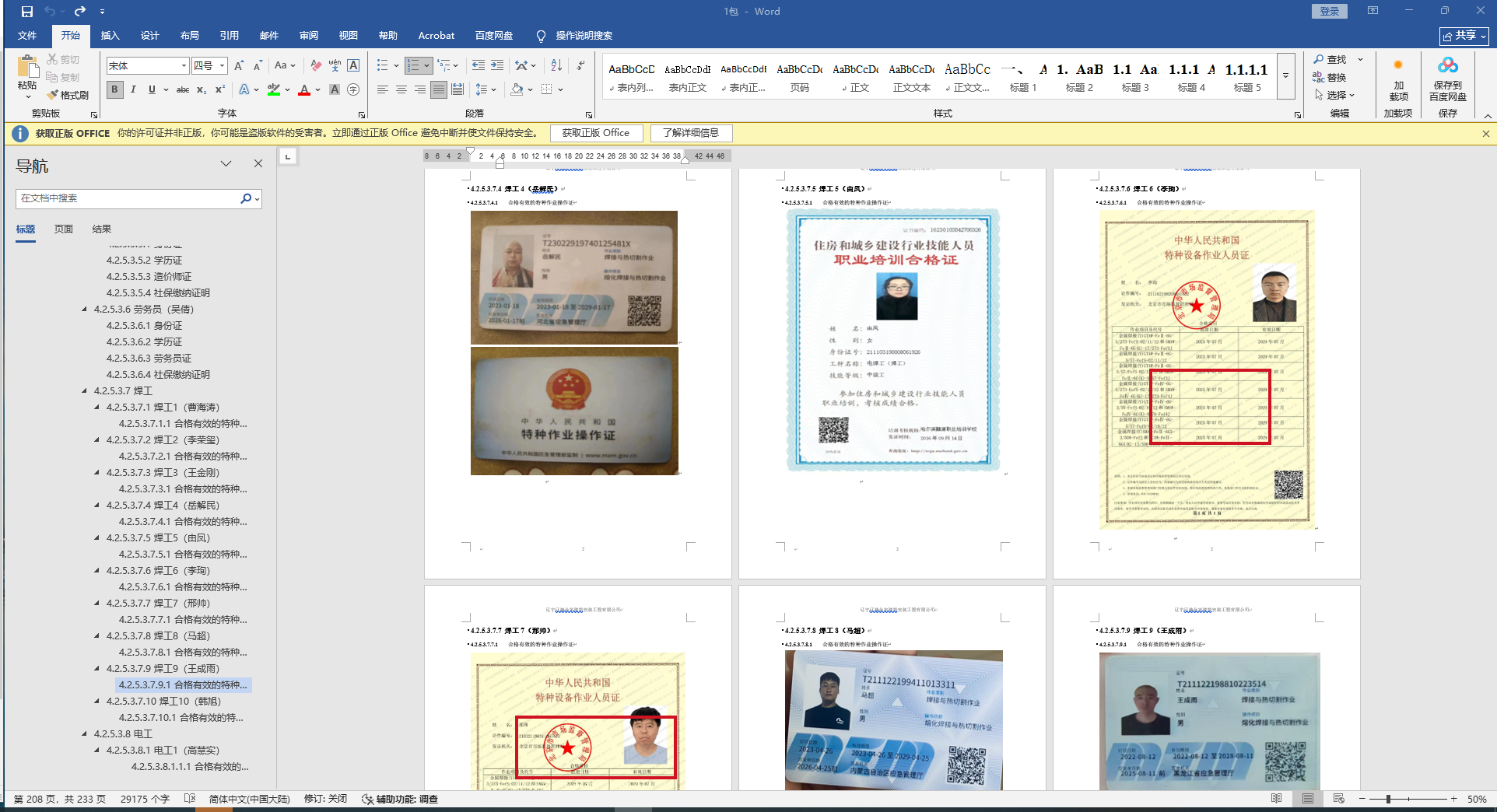1497x812 pixels.
Task: Switch to 页面 tab in navigation pane
Action: 64,229
